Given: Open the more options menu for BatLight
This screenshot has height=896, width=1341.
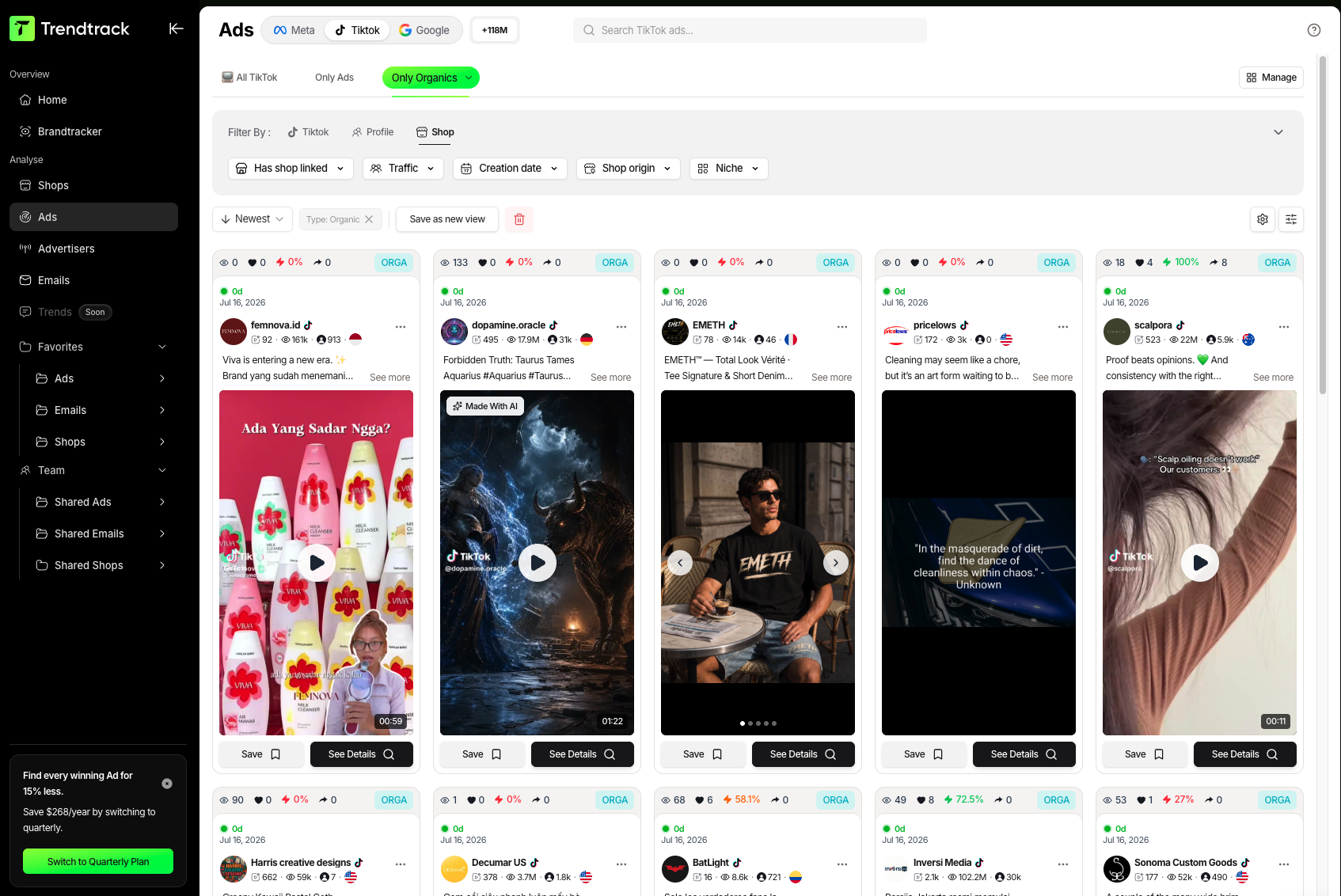Looking at the screenshot, I should coord(842,864).
